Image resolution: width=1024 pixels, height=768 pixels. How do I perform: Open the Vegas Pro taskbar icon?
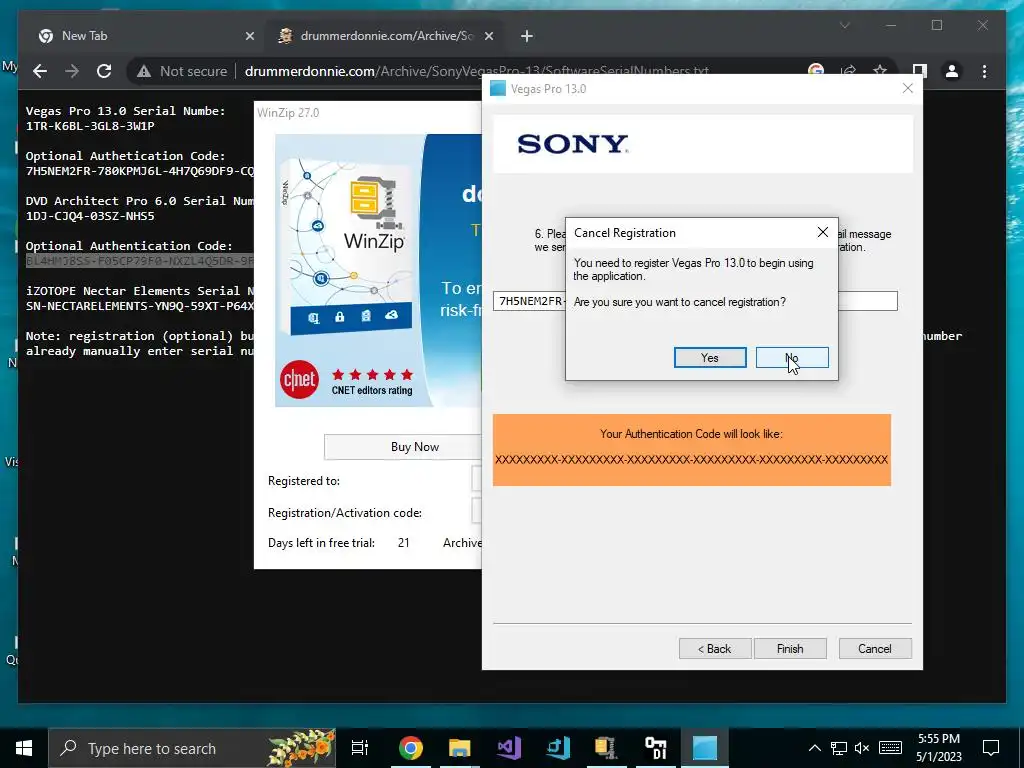705,748
